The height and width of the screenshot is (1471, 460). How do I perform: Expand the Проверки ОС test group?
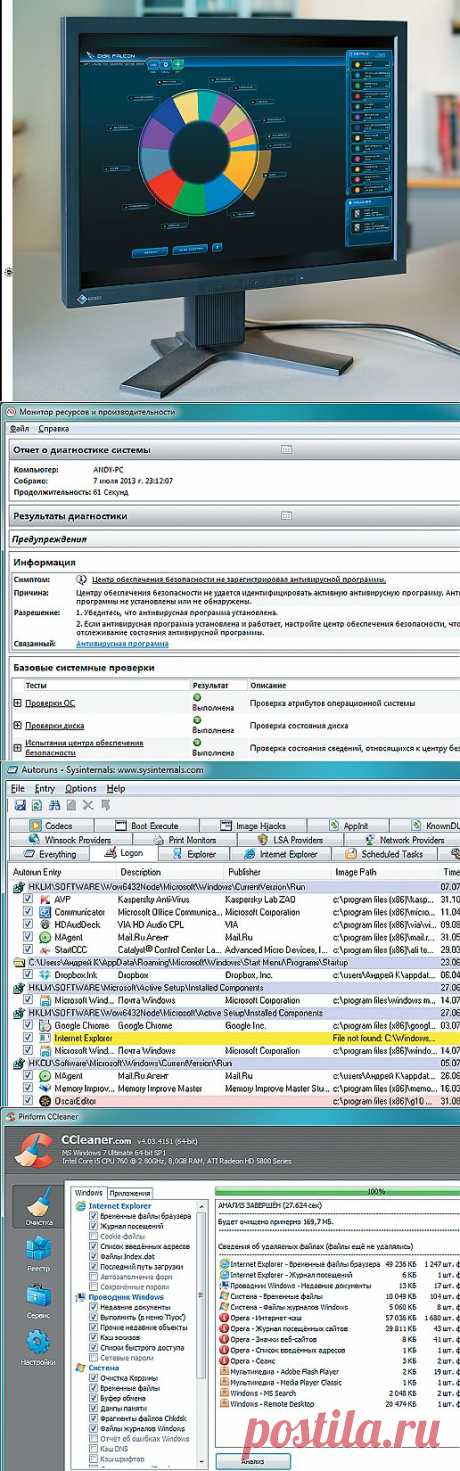click(x=17, y=703)
